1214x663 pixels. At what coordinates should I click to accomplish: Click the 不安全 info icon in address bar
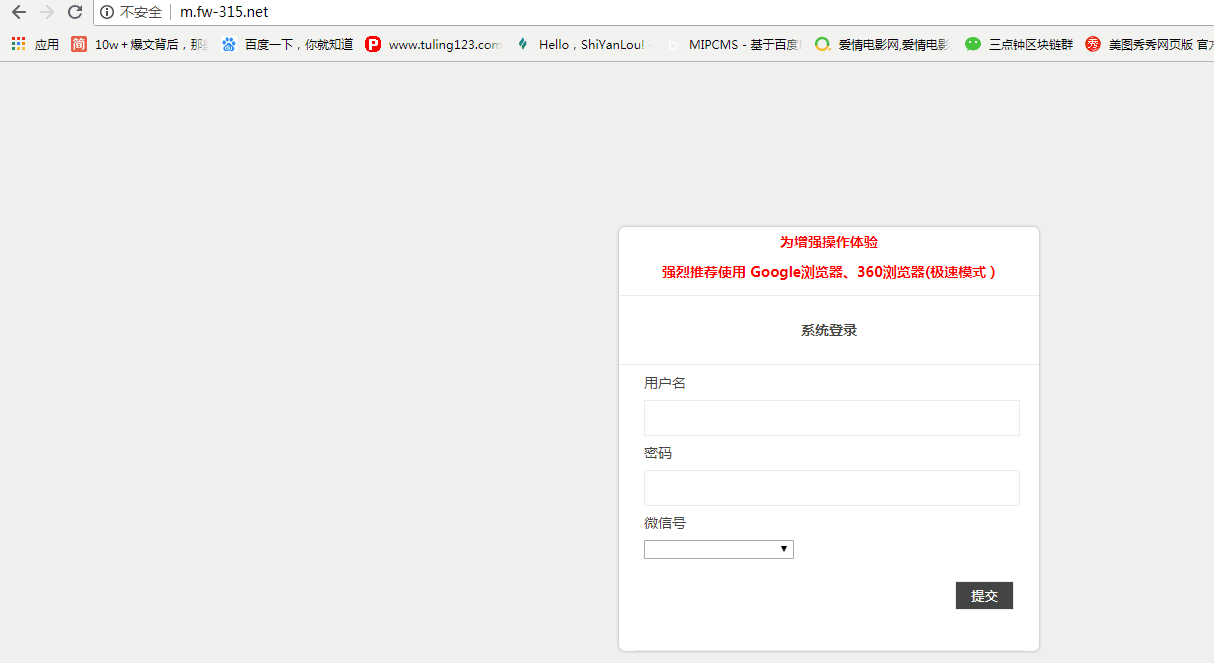[106, 13]
